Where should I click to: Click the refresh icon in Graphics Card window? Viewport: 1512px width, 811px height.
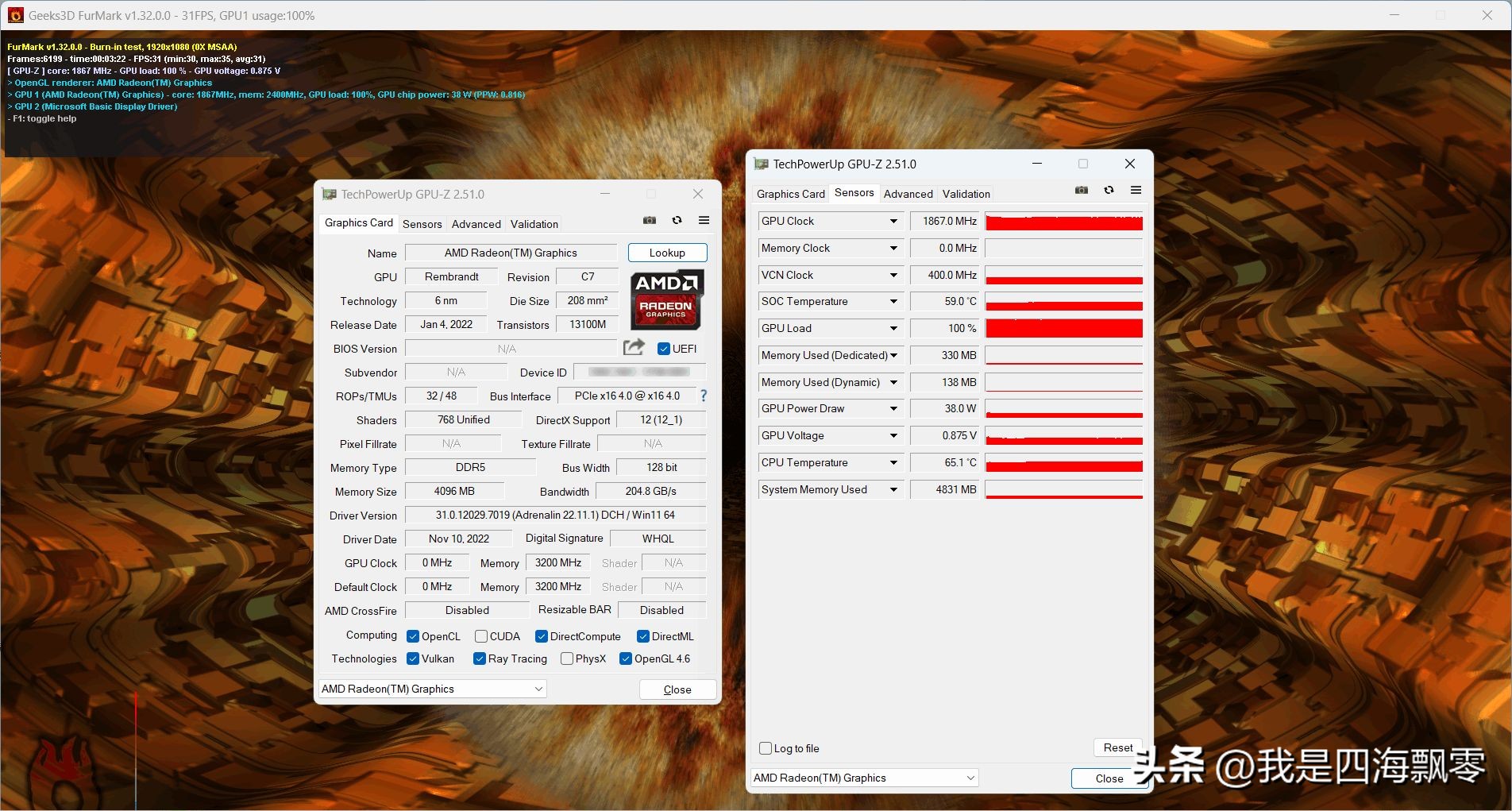[x=677, y=221]
